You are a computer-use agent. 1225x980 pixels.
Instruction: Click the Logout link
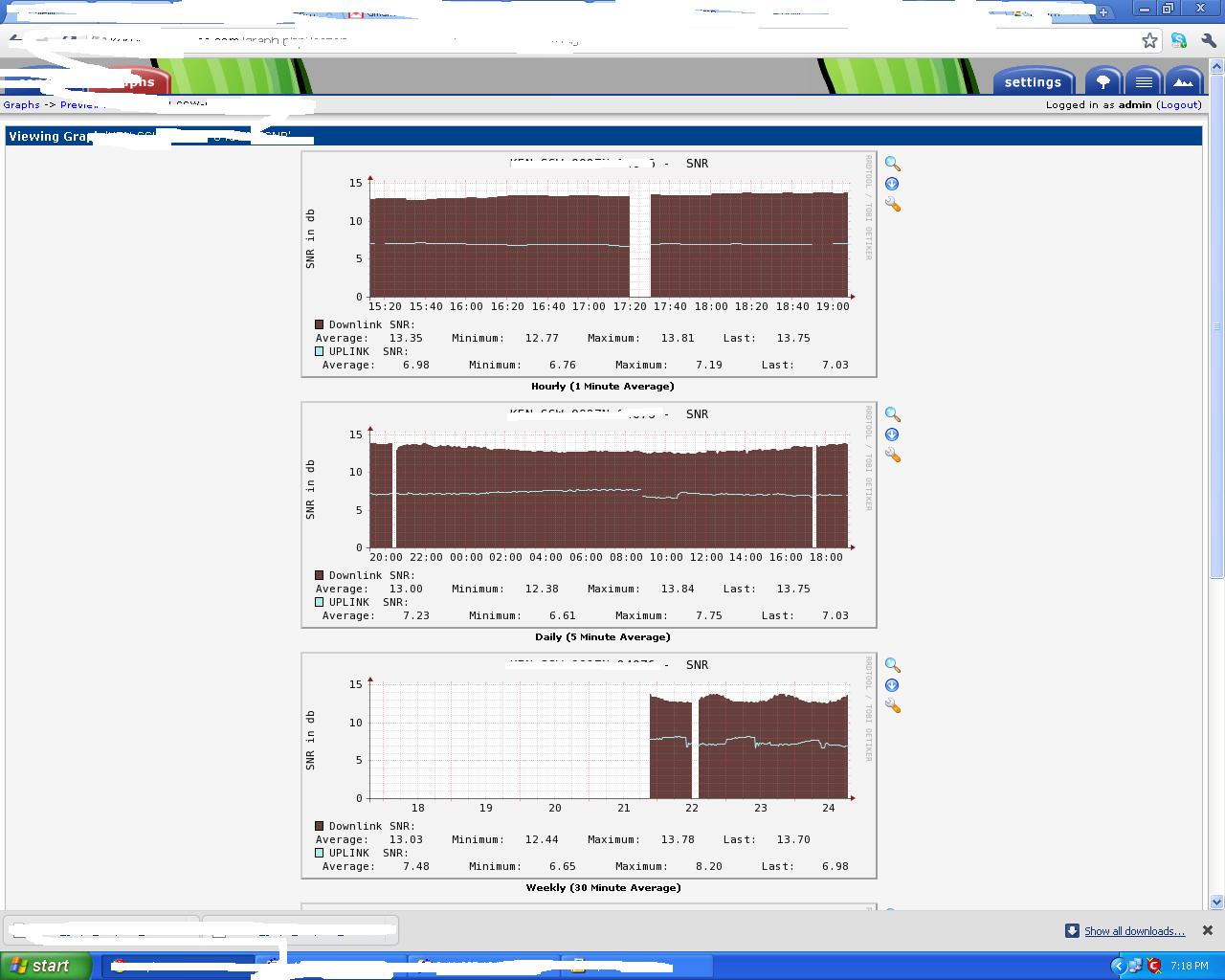point(1179,104)
